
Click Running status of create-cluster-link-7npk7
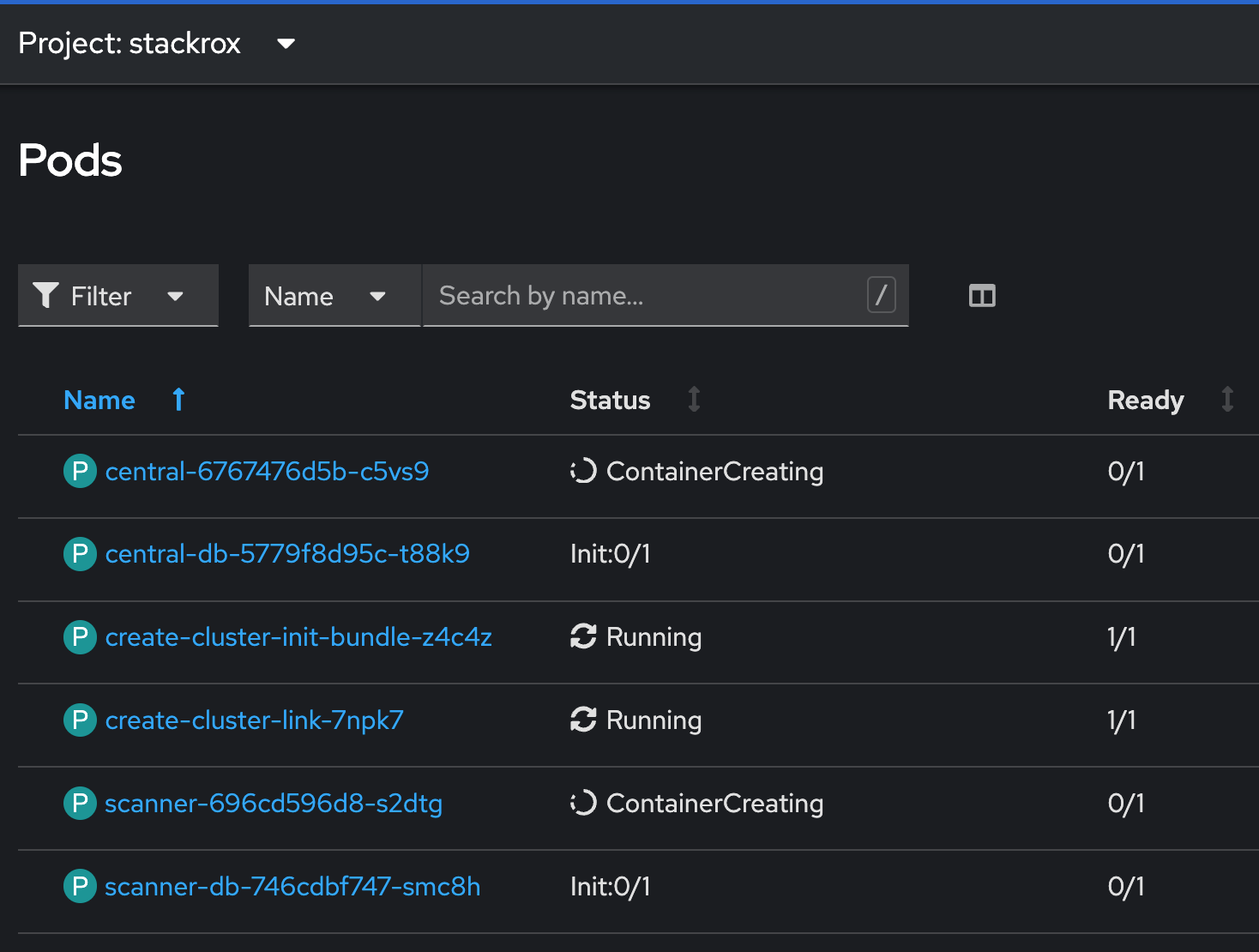coord(654,720)
